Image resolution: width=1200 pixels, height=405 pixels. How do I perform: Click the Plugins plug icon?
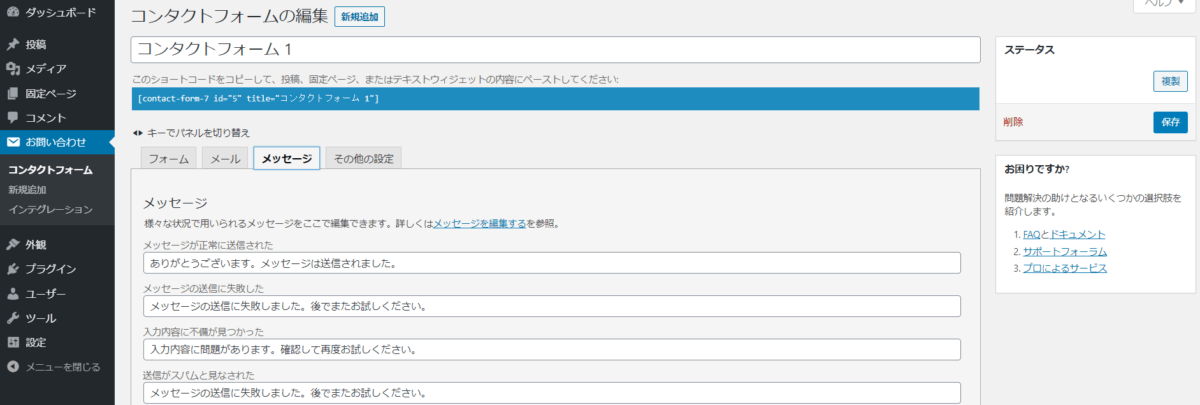[x=13, y=269]
